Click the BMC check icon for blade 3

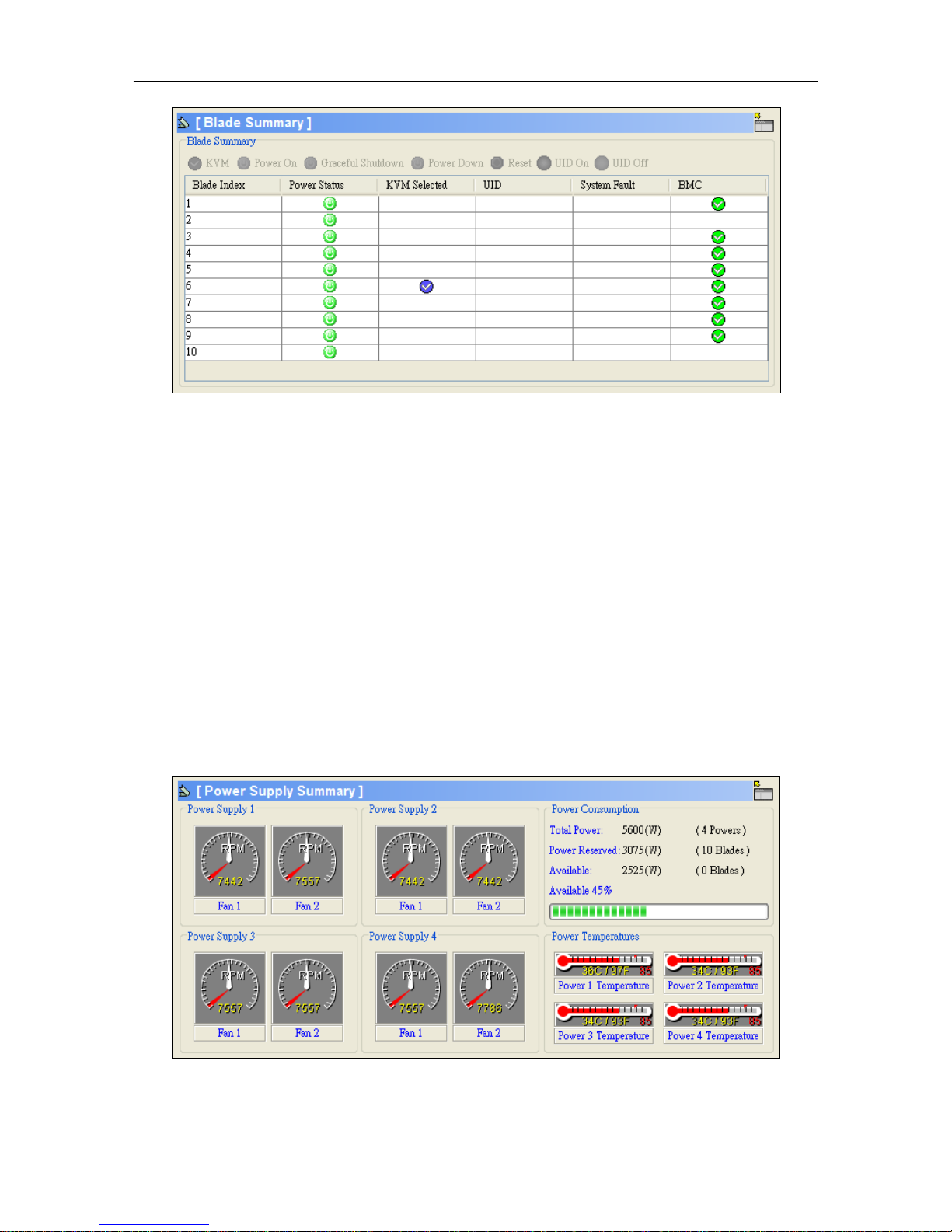coord(718,237)
